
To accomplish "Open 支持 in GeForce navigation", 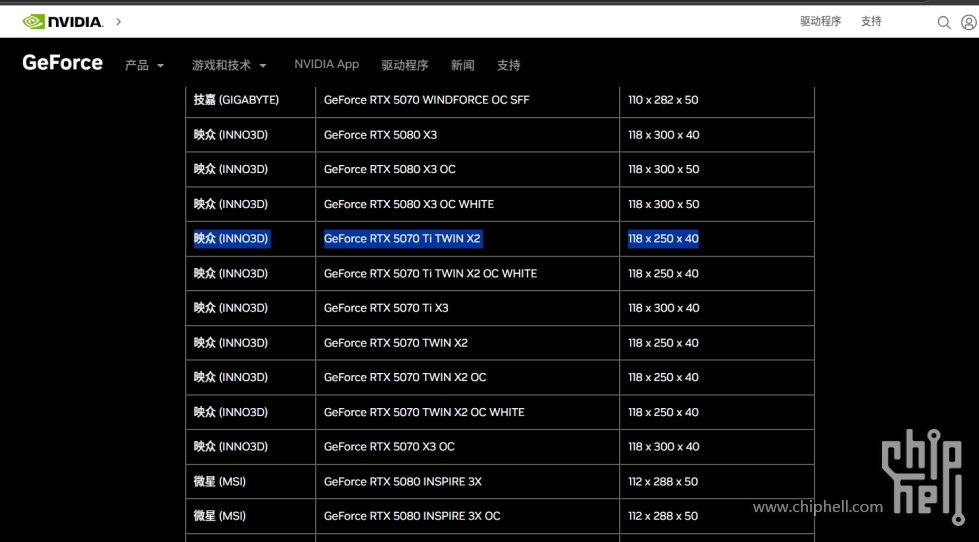I will [508, 65].
